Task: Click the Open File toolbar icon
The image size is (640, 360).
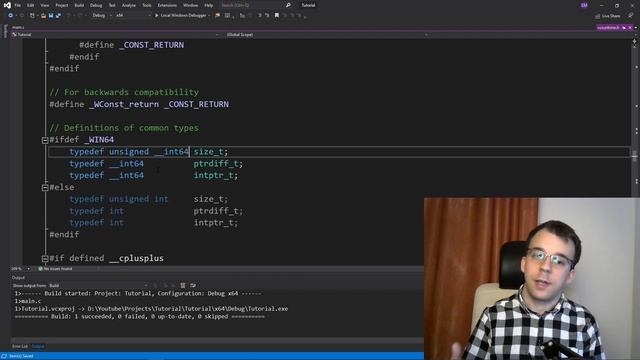Action: (43, 16)
